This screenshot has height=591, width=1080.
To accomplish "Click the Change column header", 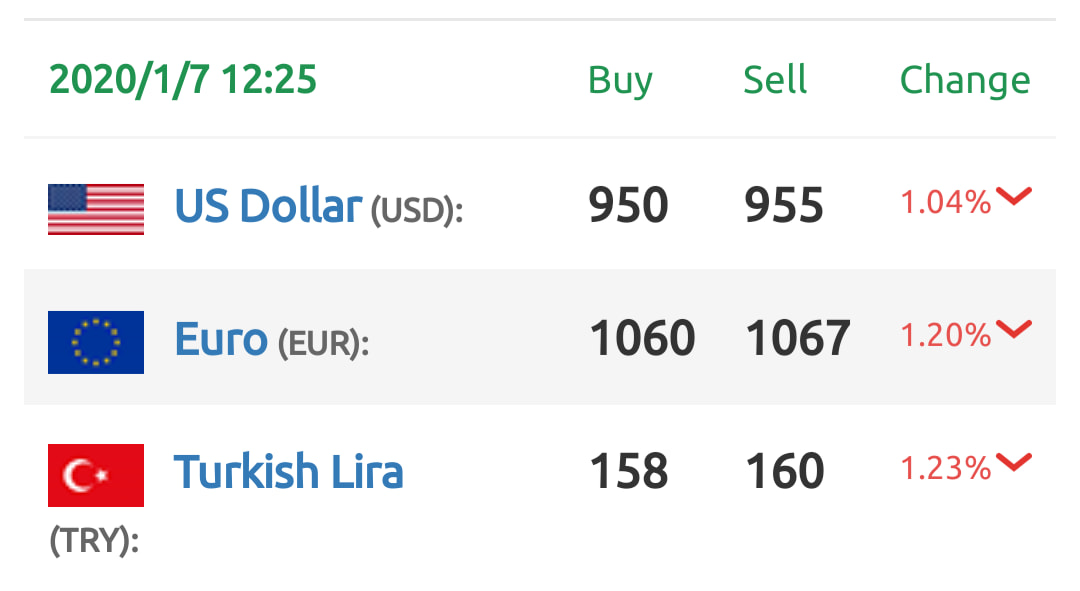I will (x=965, y=81).
